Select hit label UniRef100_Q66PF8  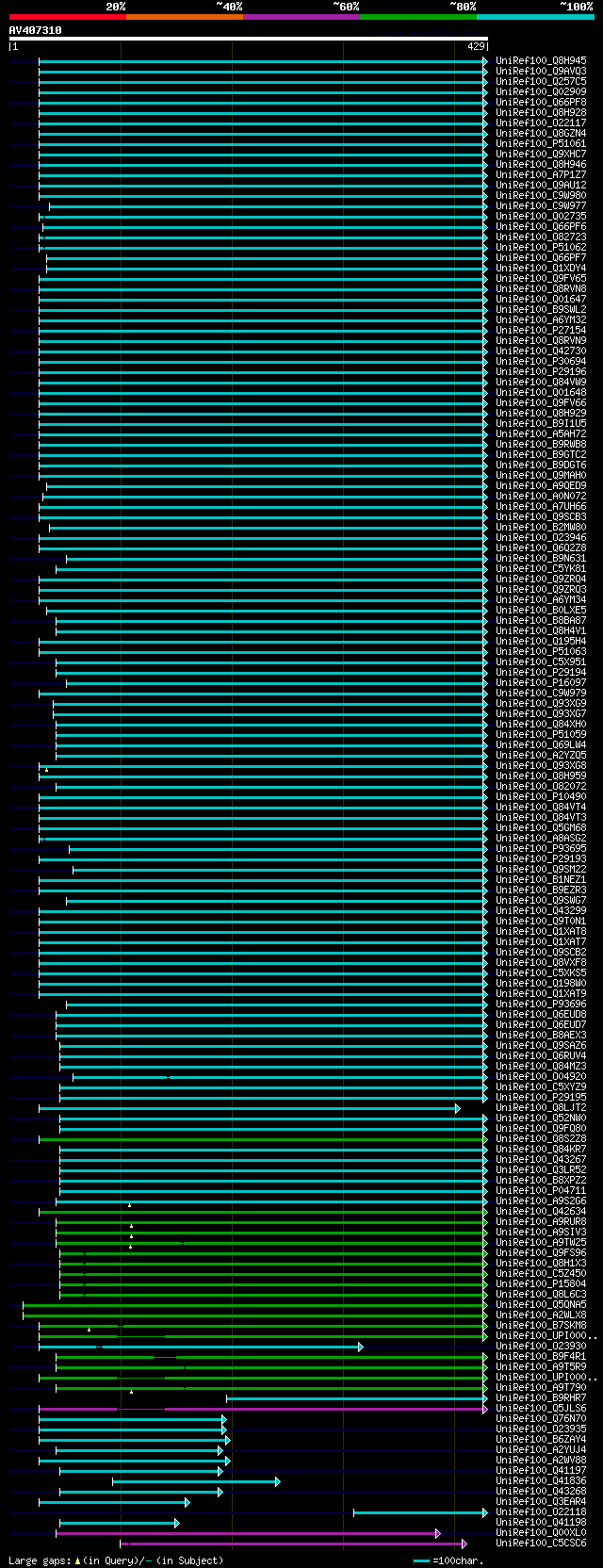[x=541, y=102]
